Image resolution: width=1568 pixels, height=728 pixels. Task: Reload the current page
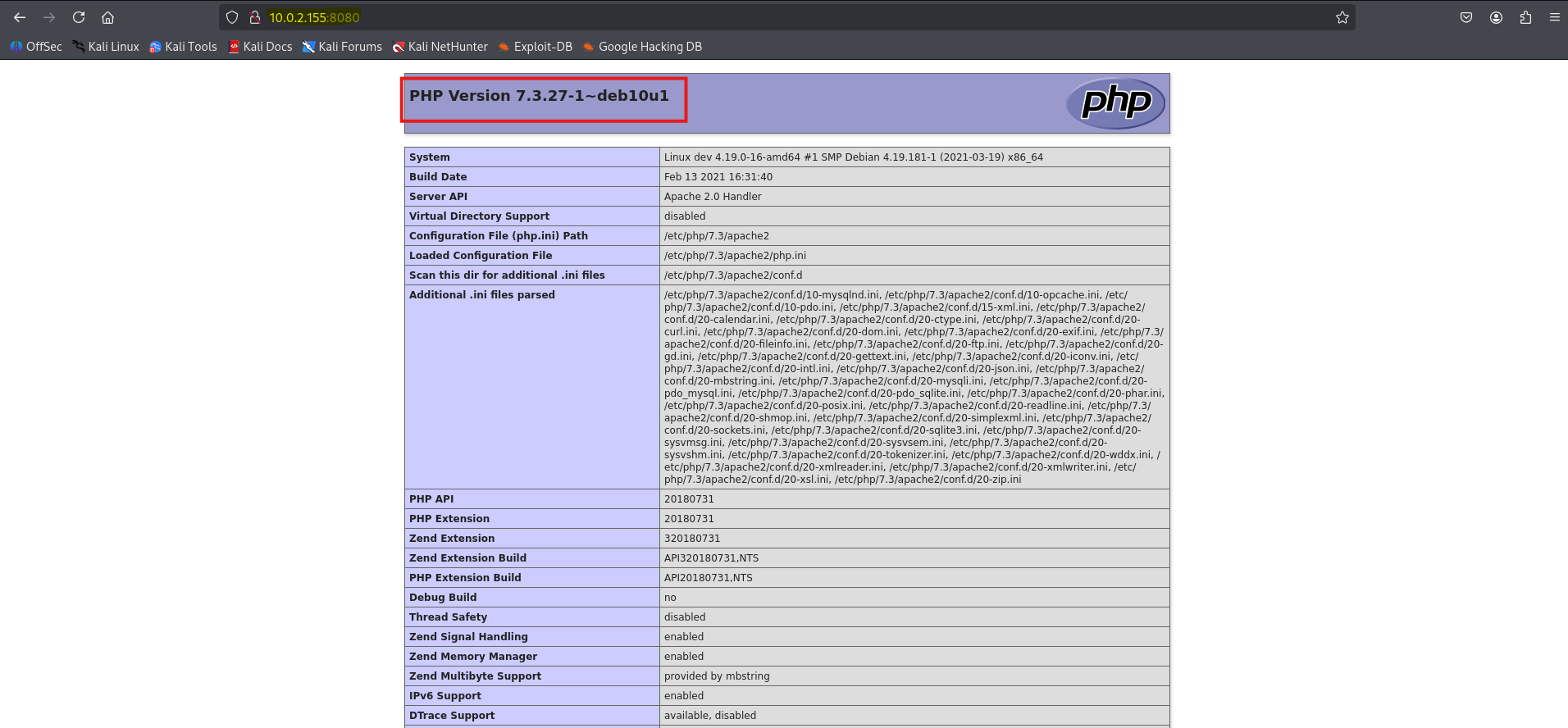coord(79,17)
